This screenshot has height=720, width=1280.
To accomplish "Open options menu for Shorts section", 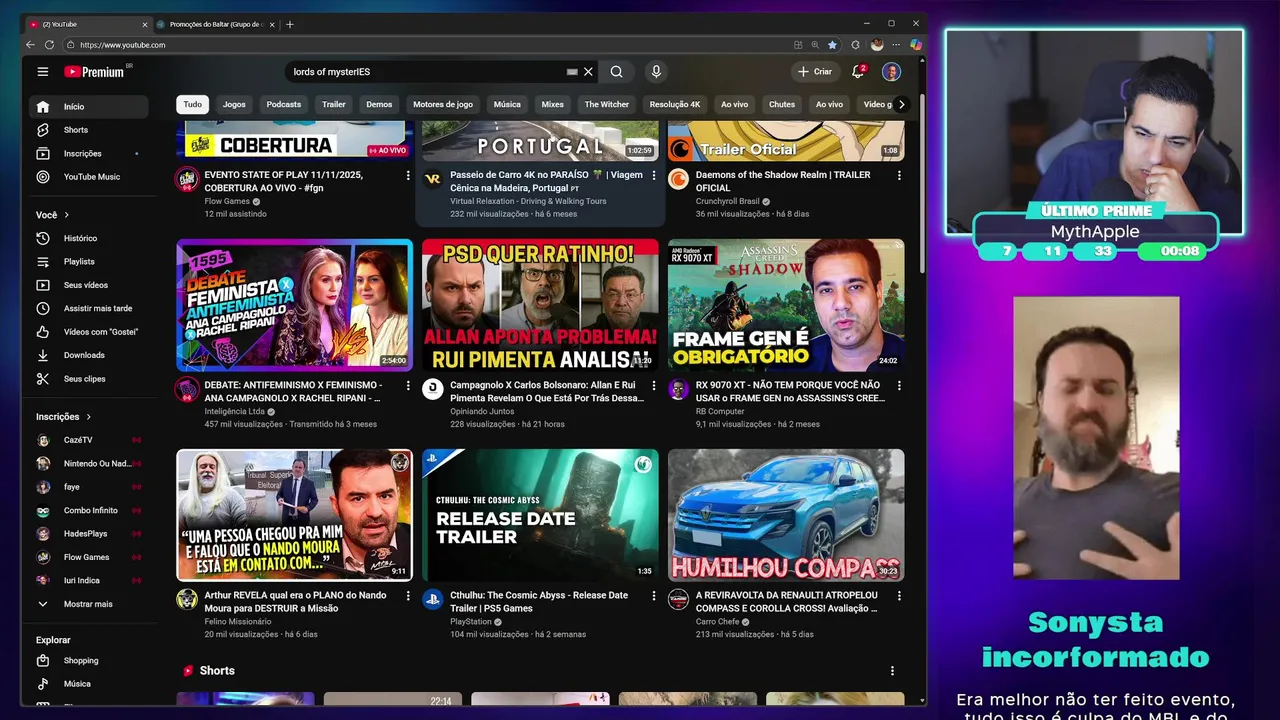I will 892,671.
